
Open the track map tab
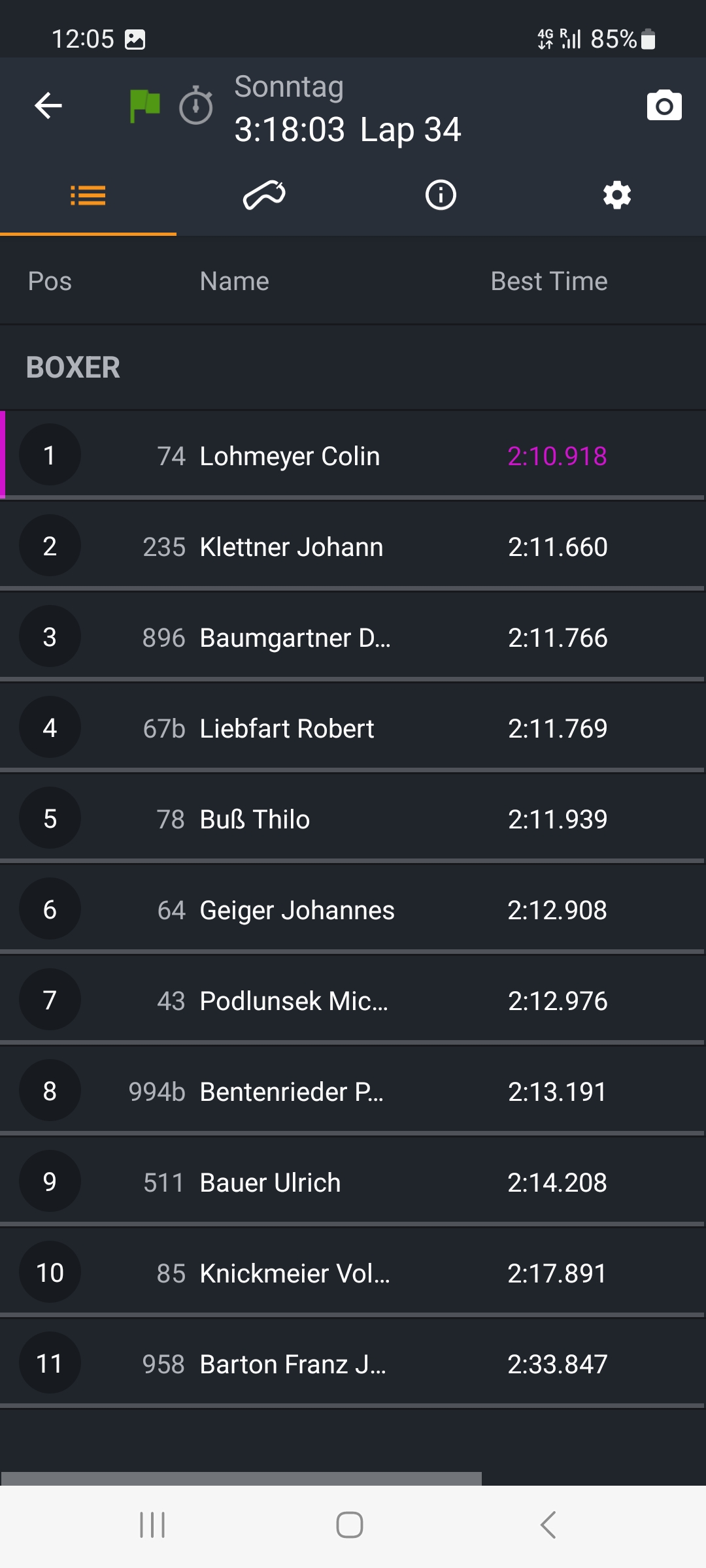click(264, 195)
